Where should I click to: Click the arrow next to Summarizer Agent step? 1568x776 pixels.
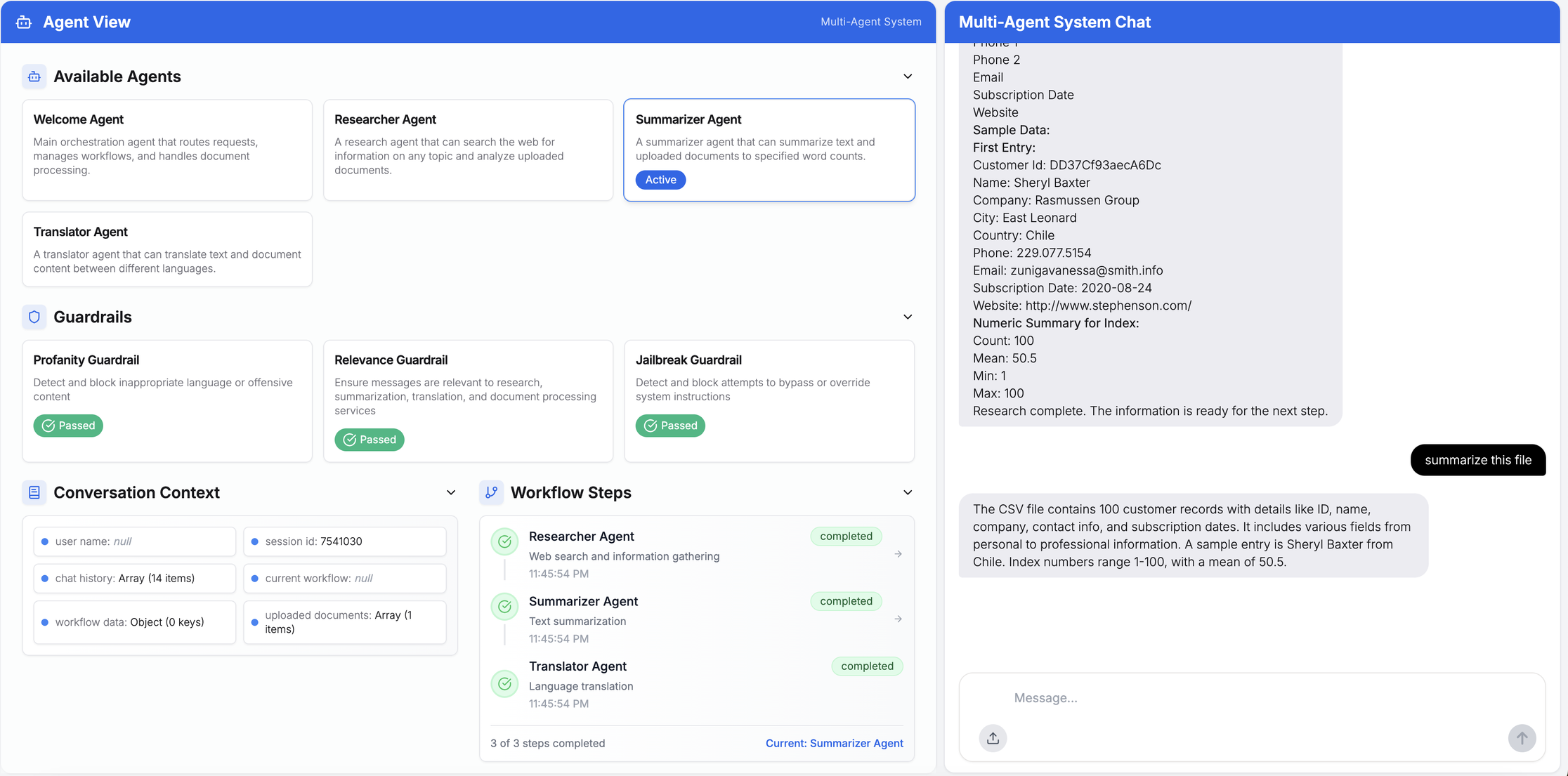898,619
